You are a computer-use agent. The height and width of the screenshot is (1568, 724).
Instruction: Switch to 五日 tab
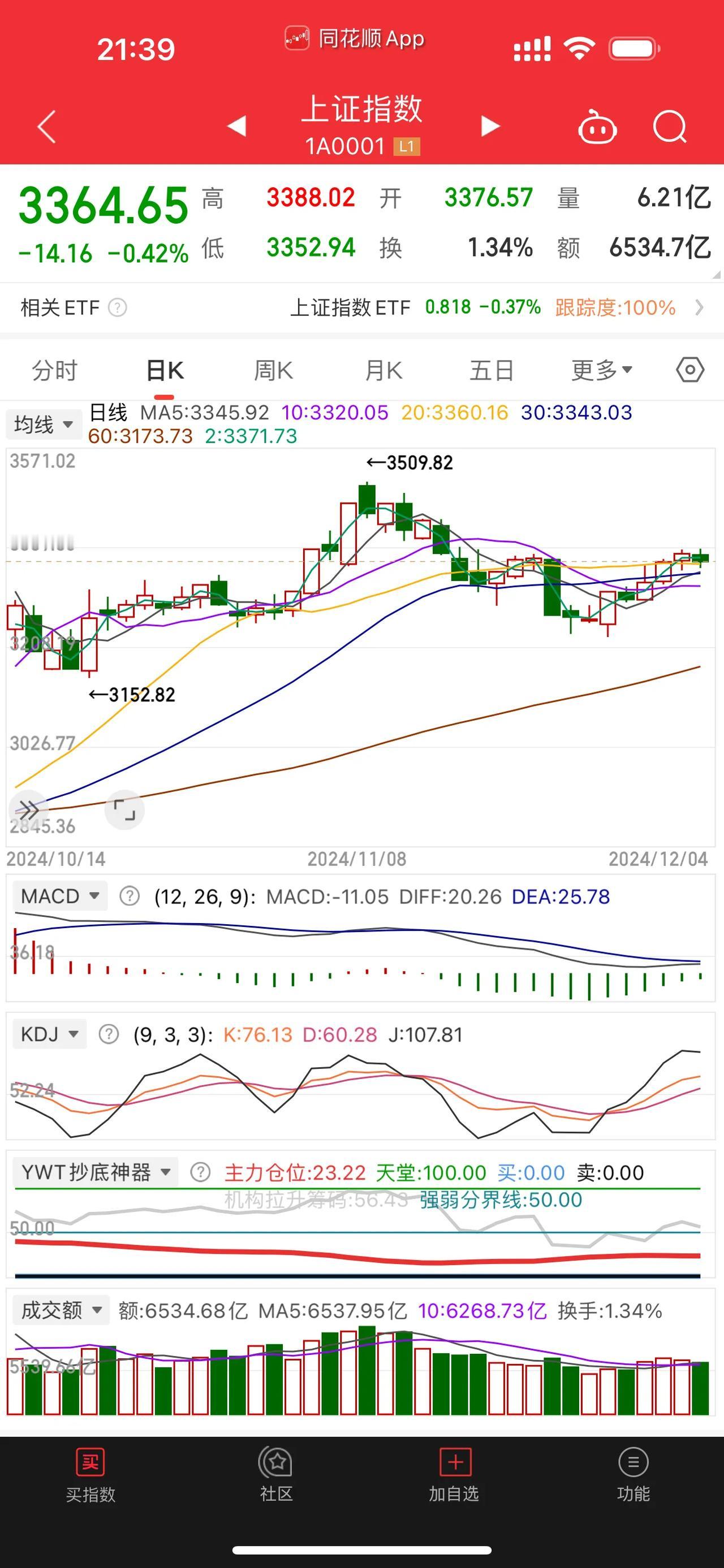coord(492,370)
